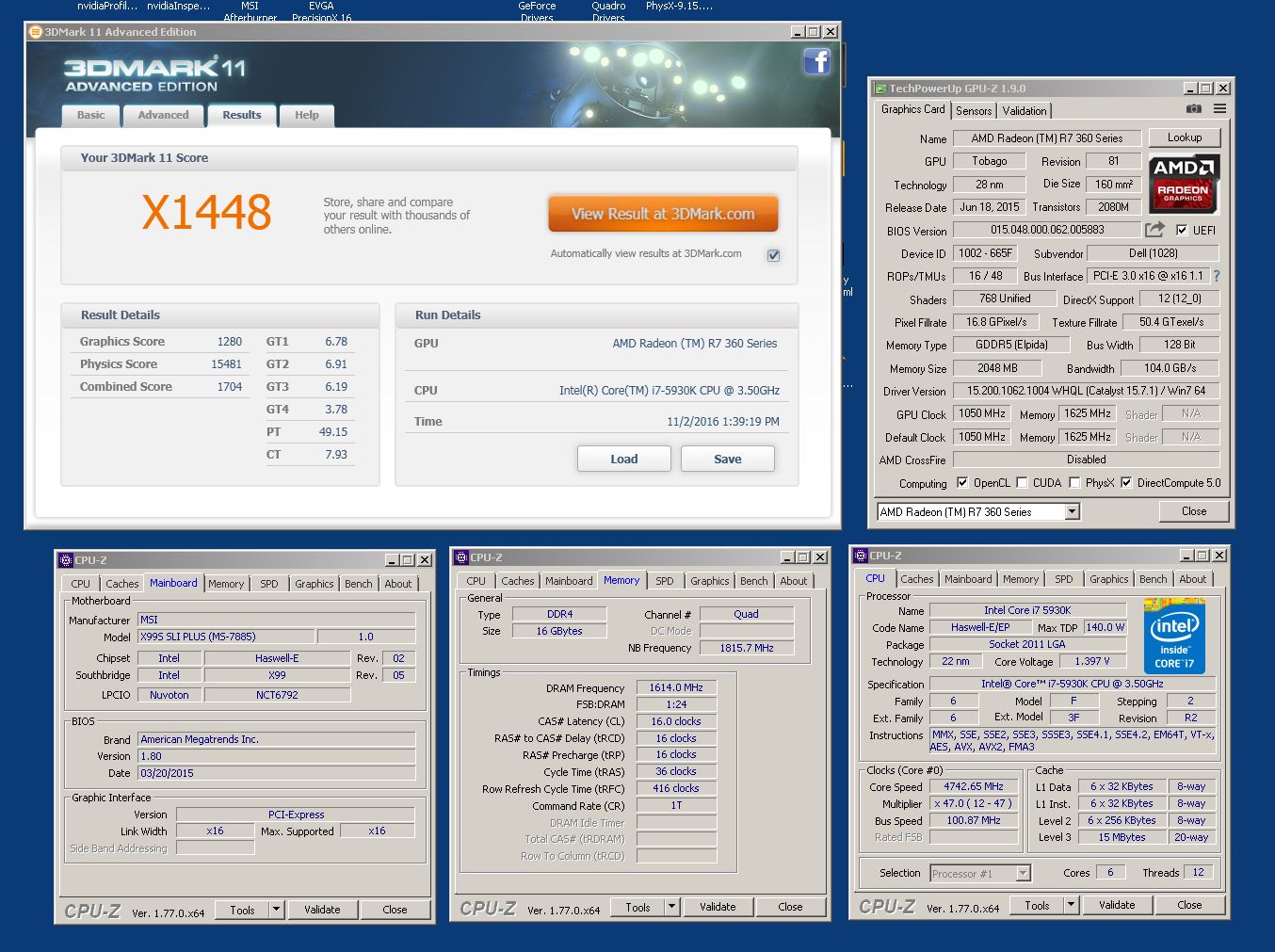Image resolution: width=1275 pixels, height=952 pixels.
Task: Open Tools dropdown arrow in Memory CPU-Z
Action: pos(671,907)
